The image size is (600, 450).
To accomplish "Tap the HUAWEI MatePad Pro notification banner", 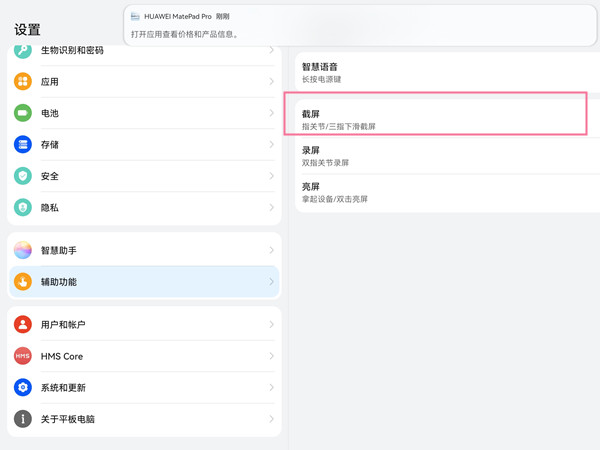I will [x=360, y=25].
